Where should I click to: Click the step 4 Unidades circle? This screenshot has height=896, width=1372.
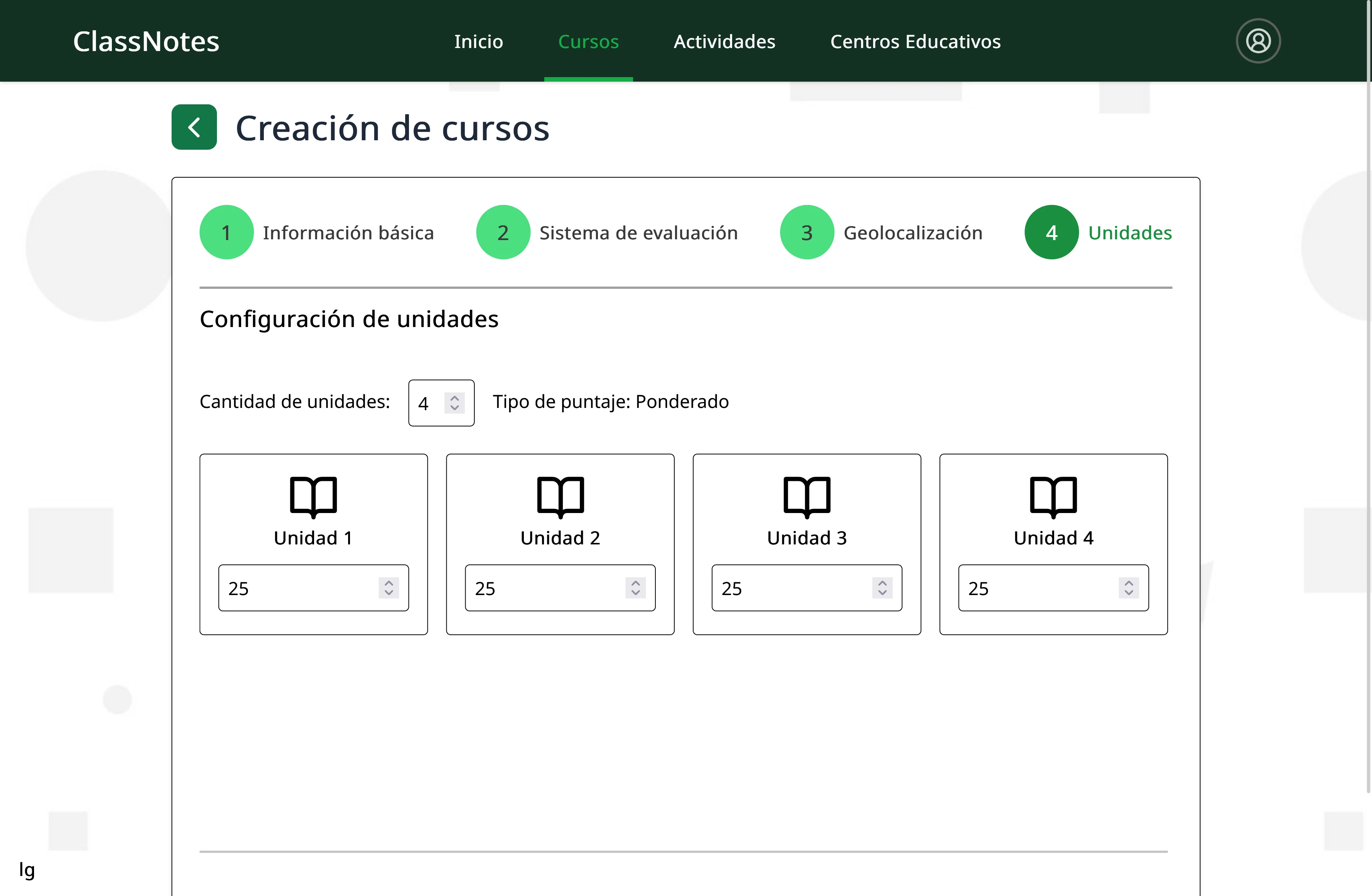pyautogui.click(x=1051, y=232)
